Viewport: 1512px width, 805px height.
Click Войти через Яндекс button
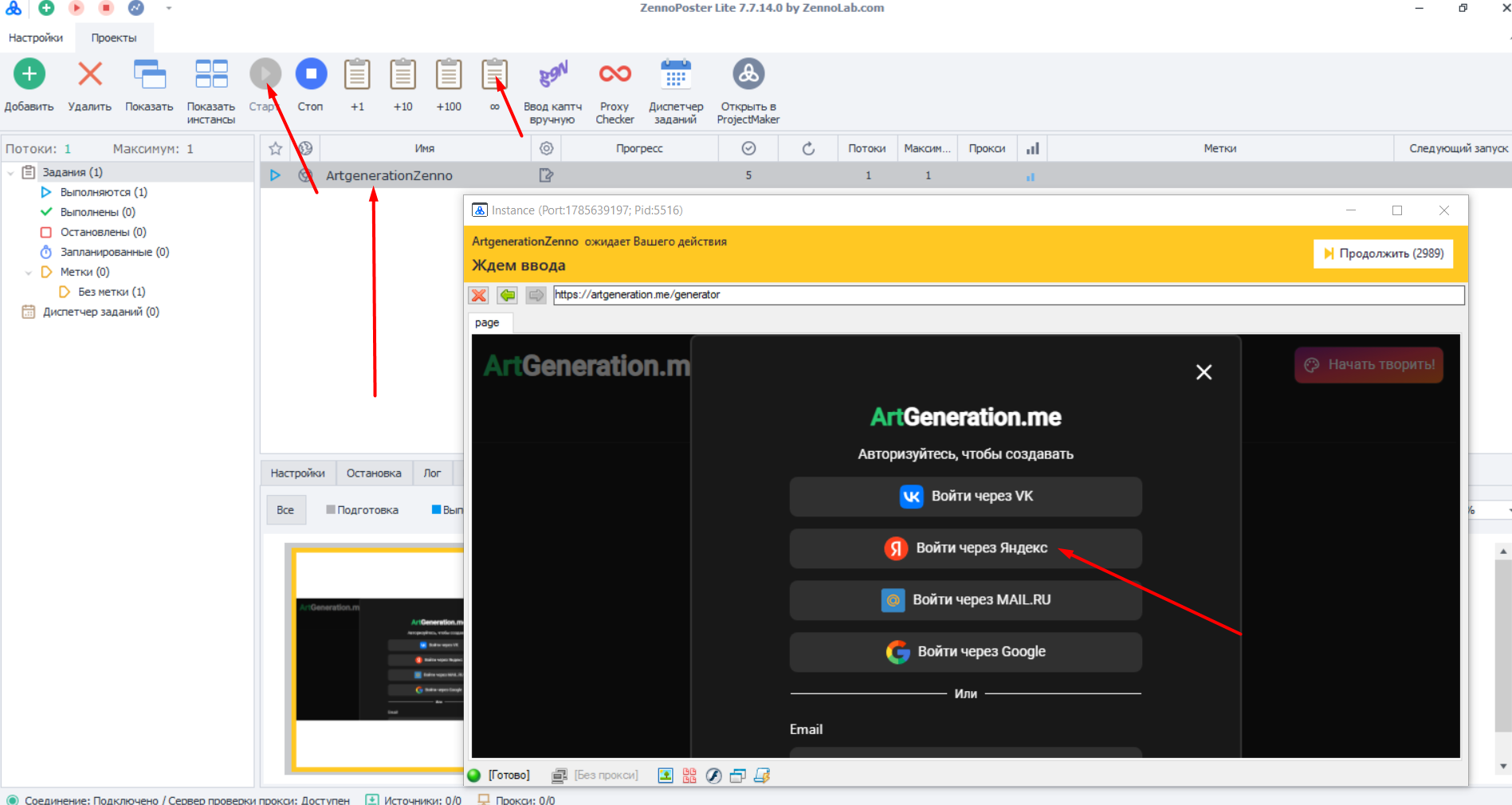[x=965, y=548]
